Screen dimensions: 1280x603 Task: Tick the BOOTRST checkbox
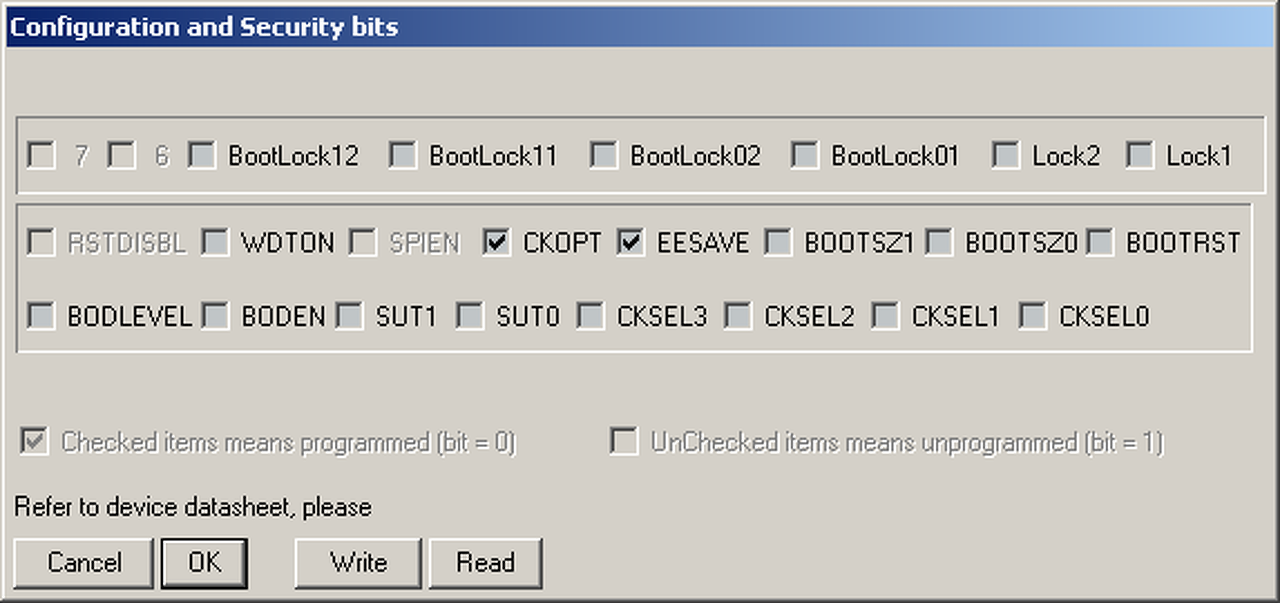coord(1100,242)
